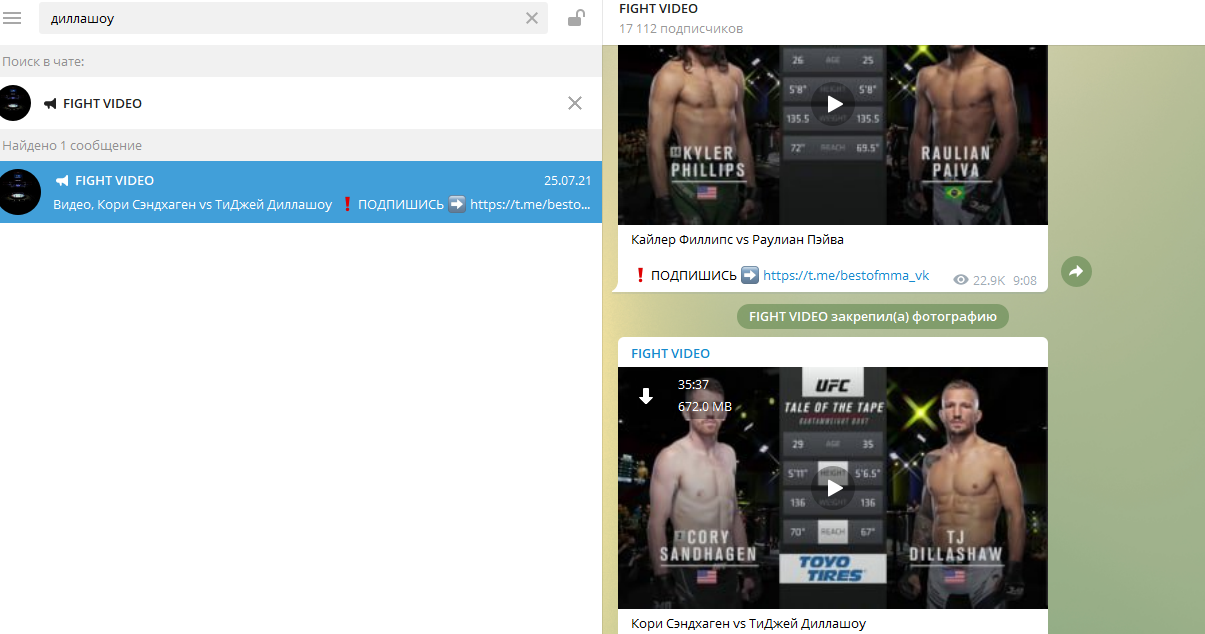Viewport: 1205px width, 634px height.
Task: Jump to the pinned photo service message
Action: point(872,317)
